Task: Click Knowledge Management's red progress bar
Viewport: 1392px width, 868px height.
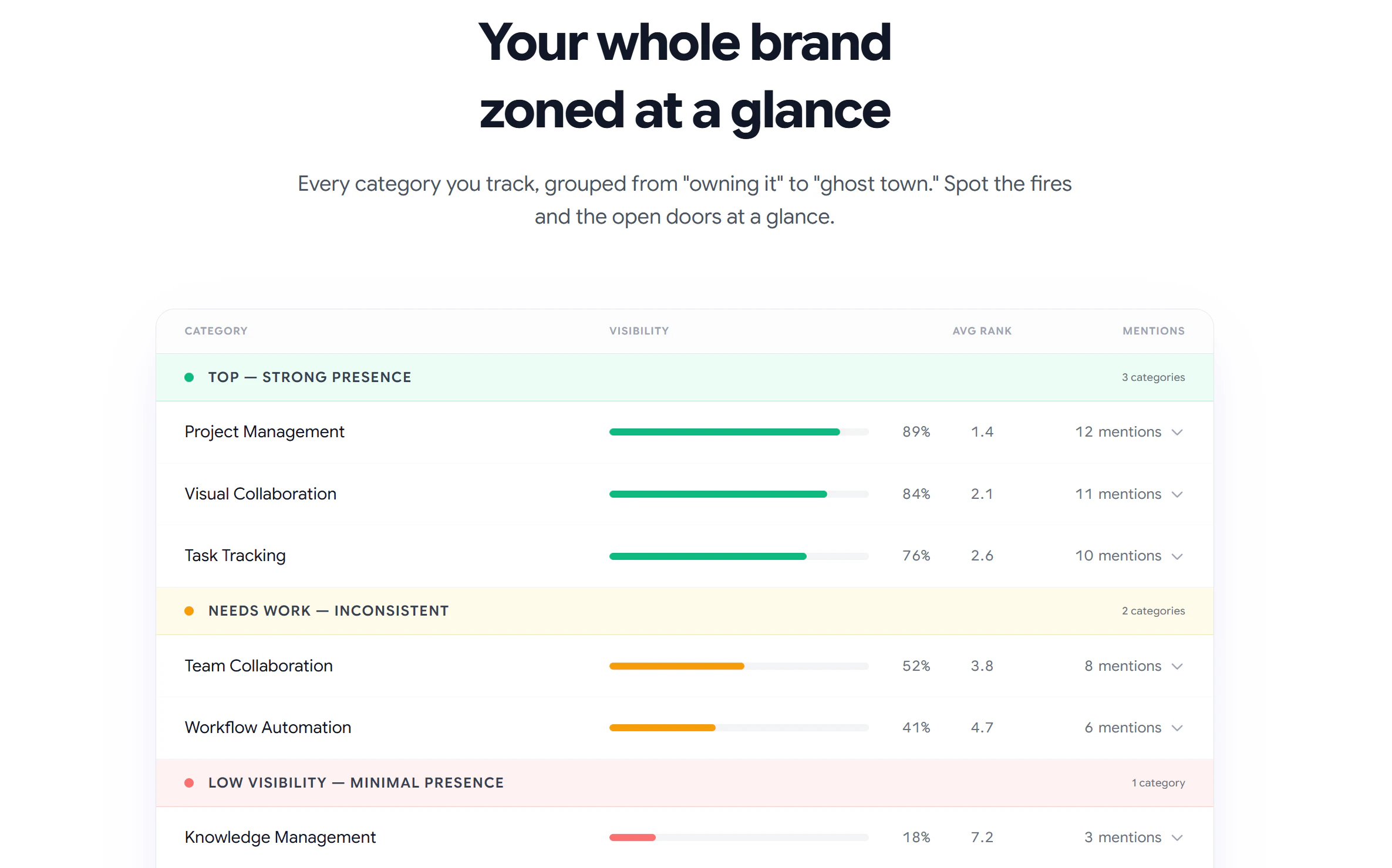Action: (x=632, y=837)
